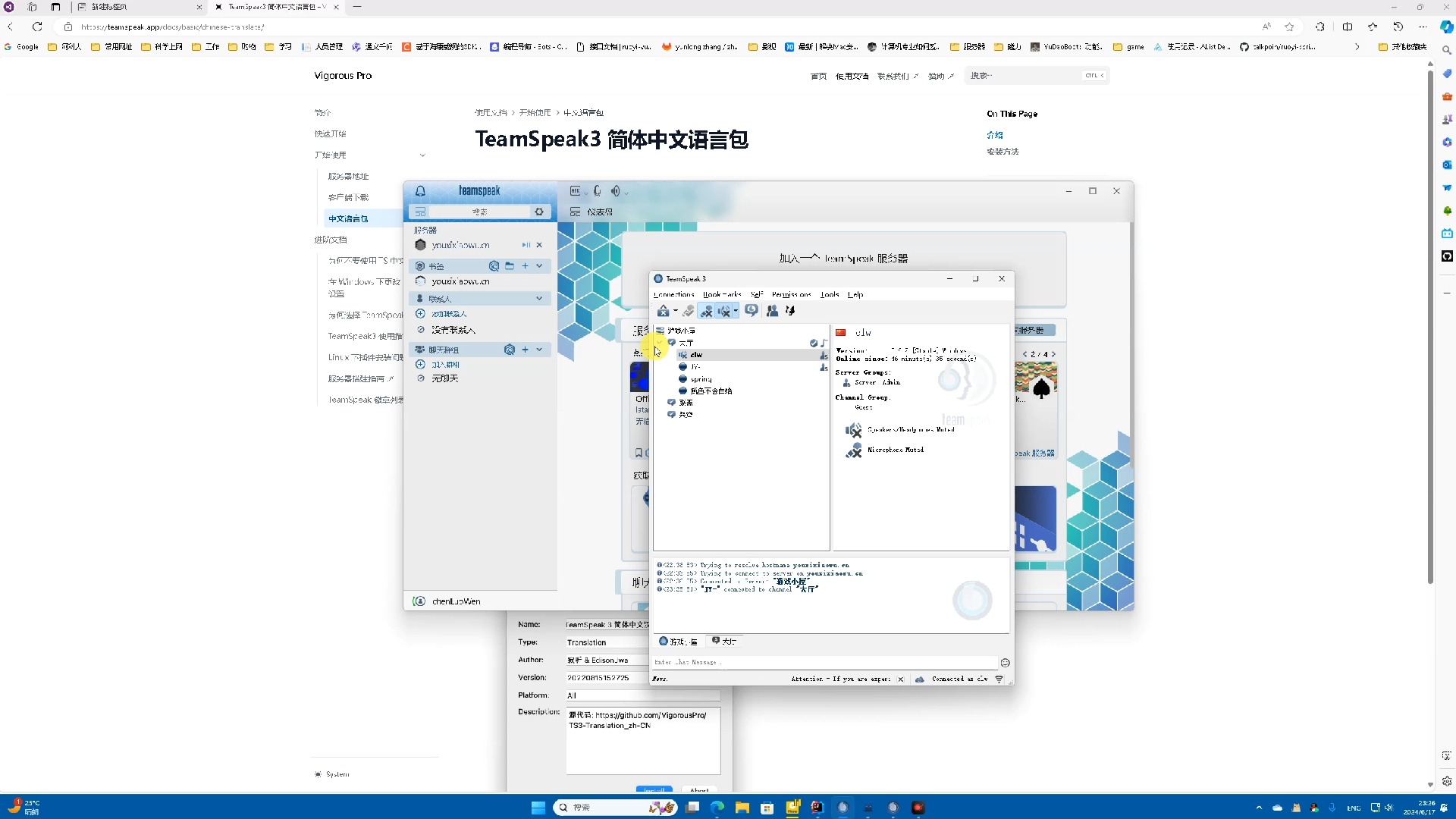Click the Speakers/Headphones Muted icon in the info panel
This screenshot has width=1456, height=819.
[x=854, y=430]
